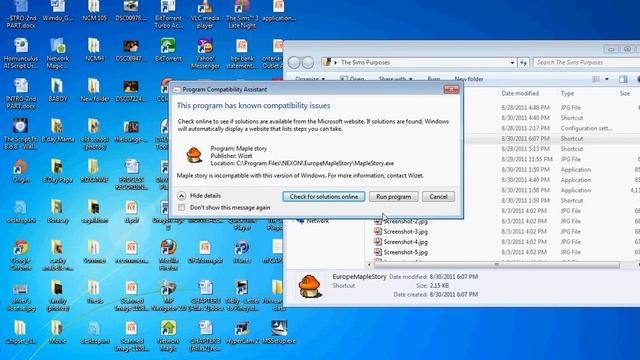This screenshot has height=360, width=640.
Task: Open Share with menu in Explorer
Action: point(395,79)
